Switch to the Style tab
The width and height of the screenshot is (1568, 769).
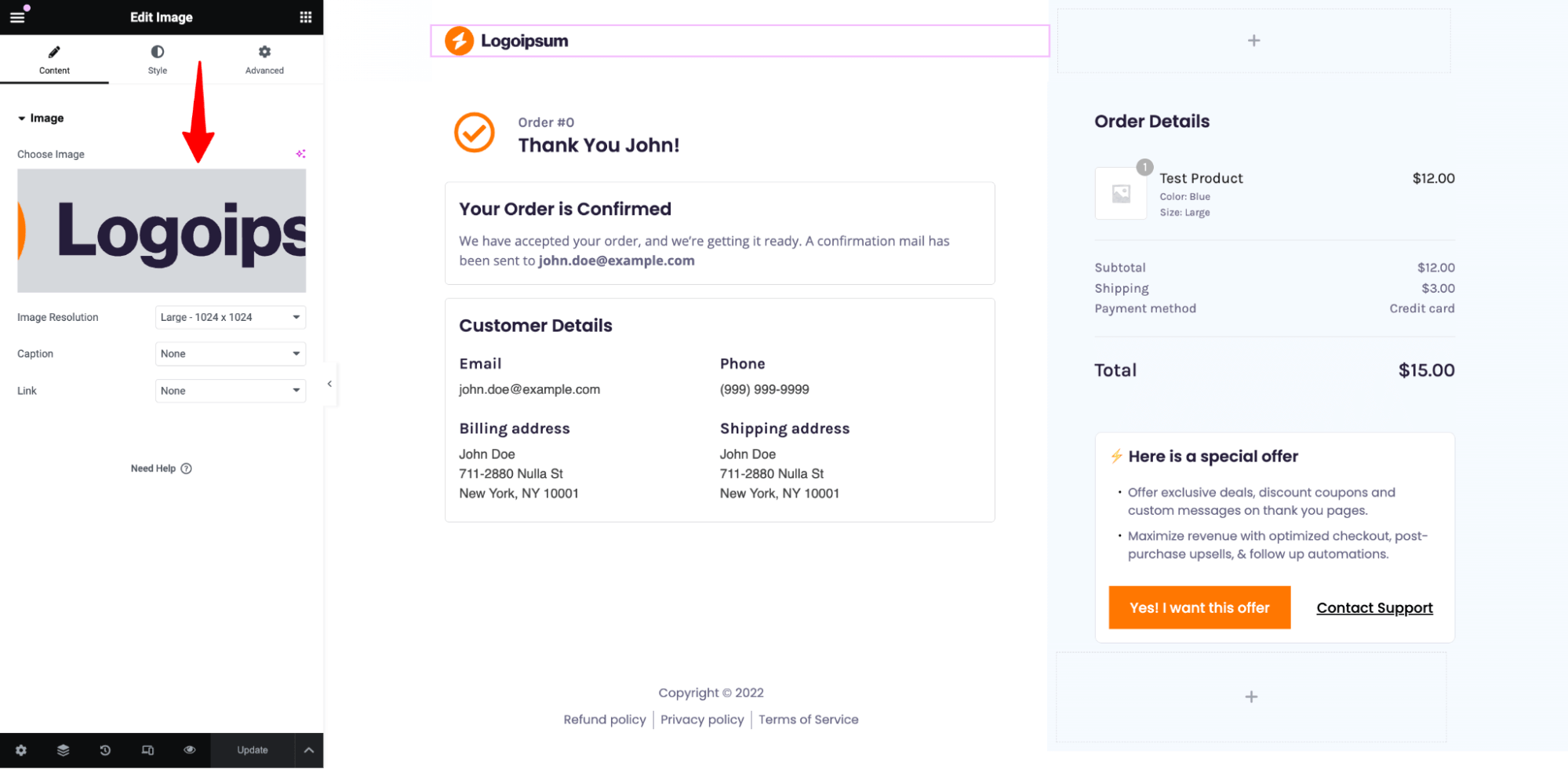[x=158, y=60]
